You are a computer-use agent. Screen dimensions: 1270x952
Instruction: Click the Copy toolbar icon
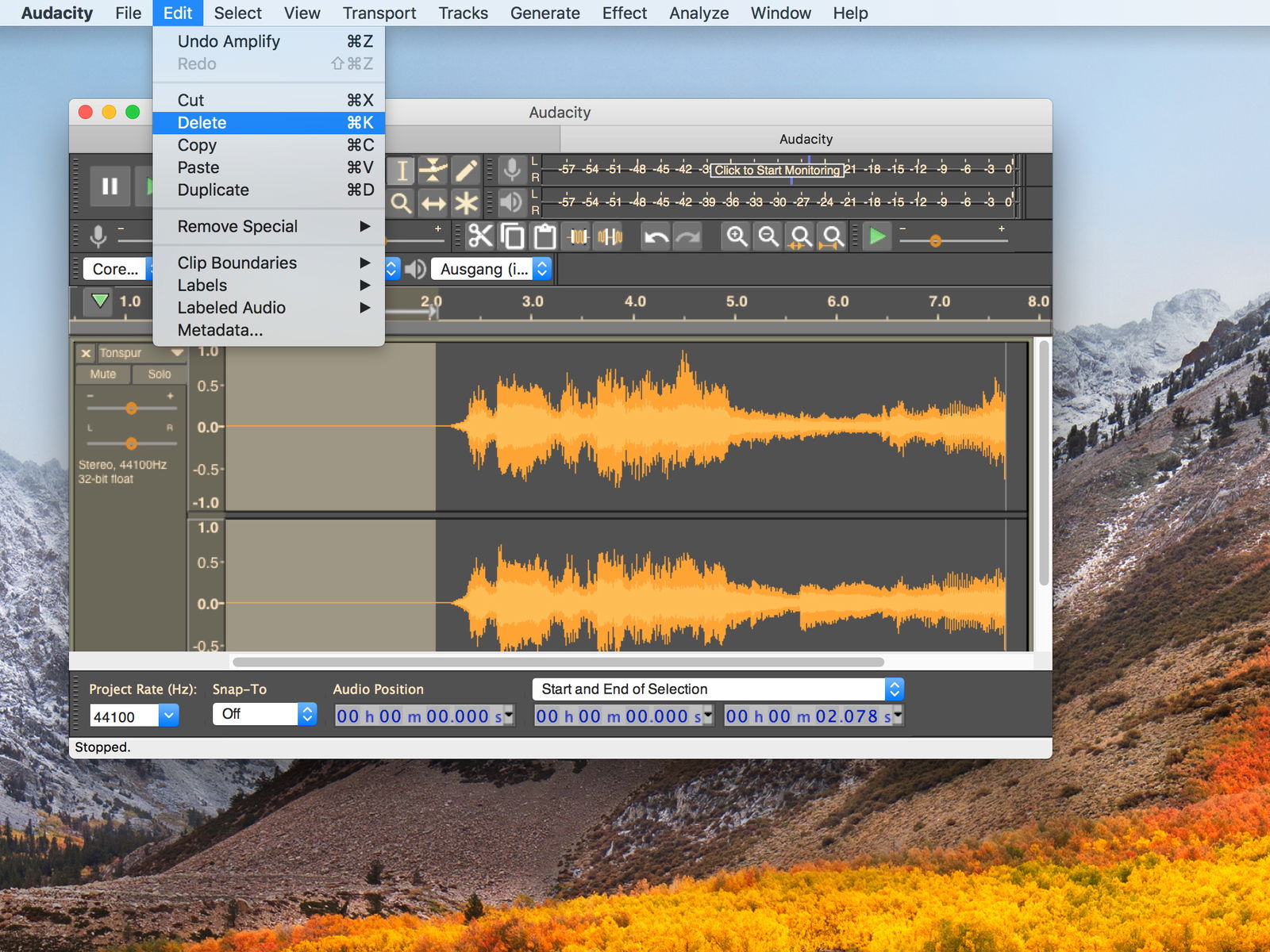[x=513, y=236]
